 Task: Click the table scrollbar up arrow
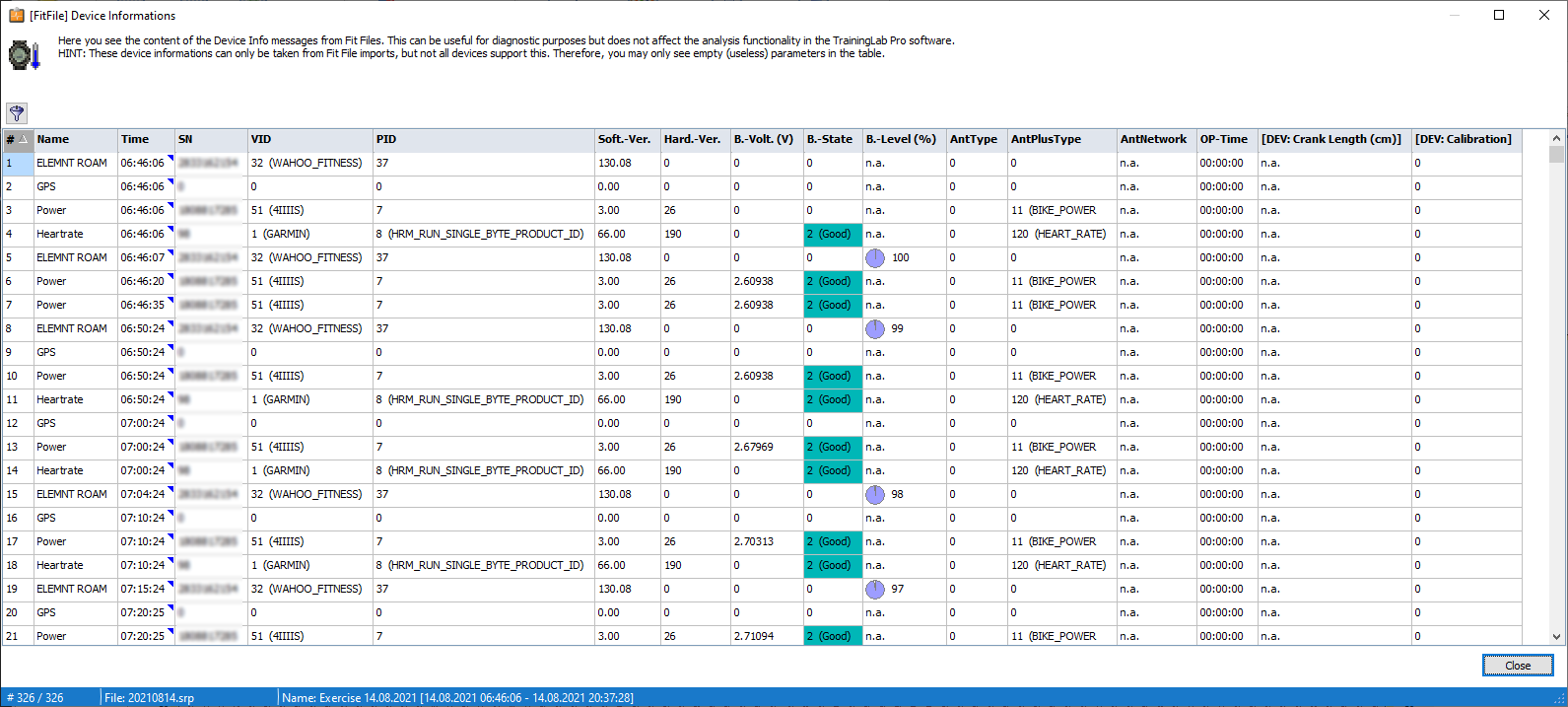coord(1556,138)
